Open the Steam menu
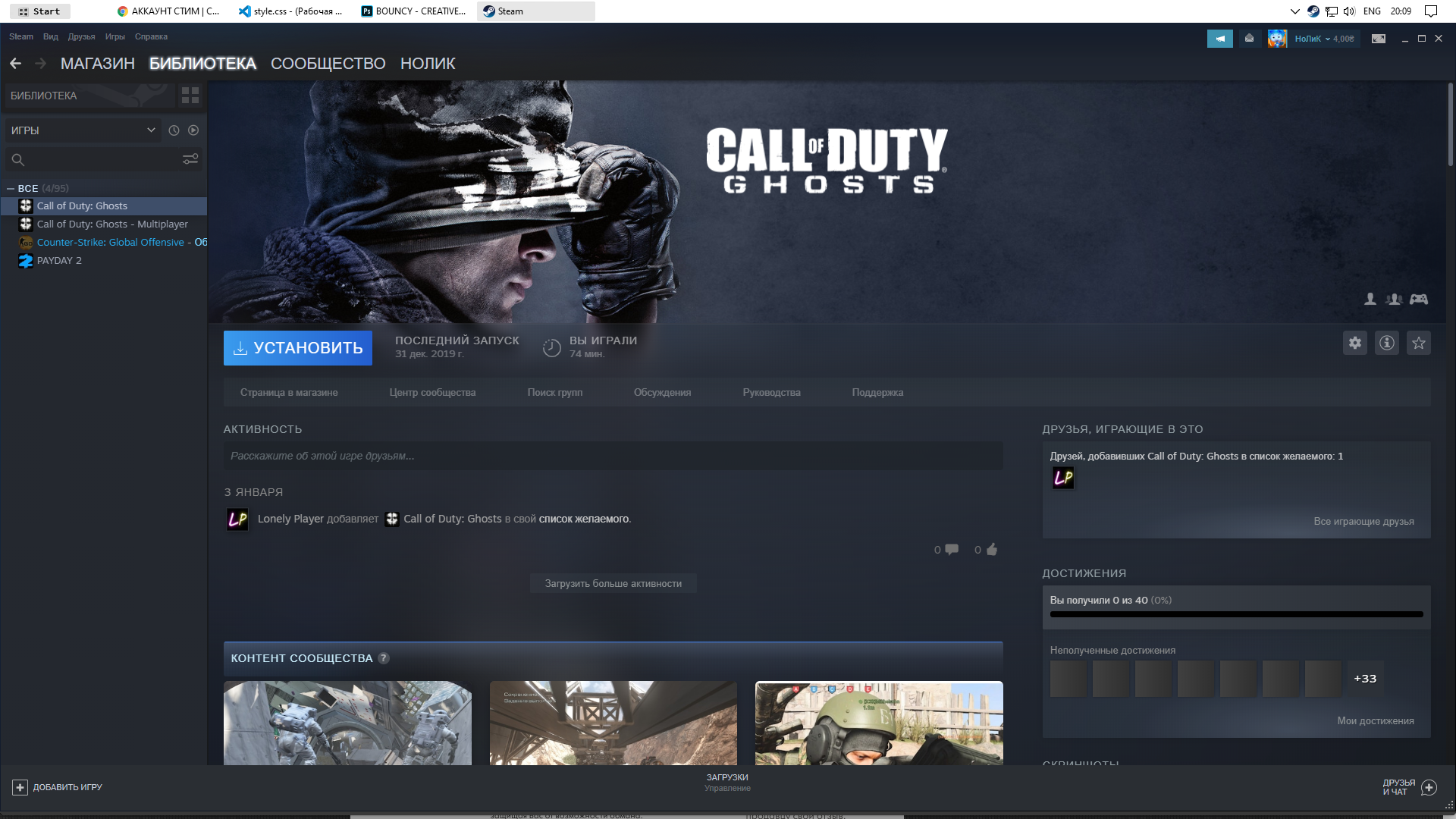This screenshot has width=1456, height=819. [21, 36]
